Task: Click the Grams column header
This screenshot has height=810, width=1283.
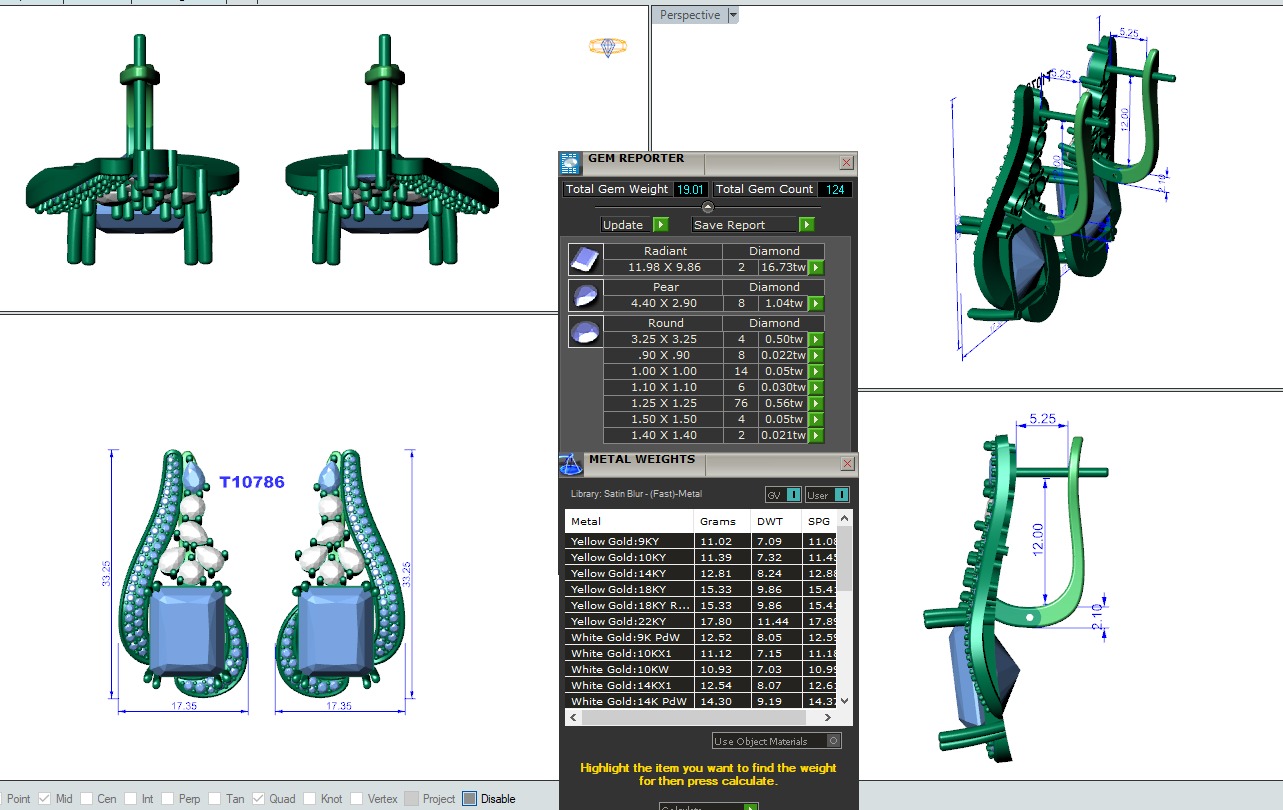Action: point(718,521)
